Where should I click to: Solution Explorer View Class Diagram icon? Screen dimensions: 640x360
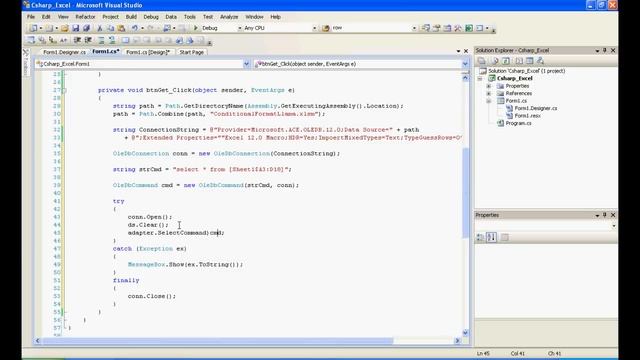point(540,61)
